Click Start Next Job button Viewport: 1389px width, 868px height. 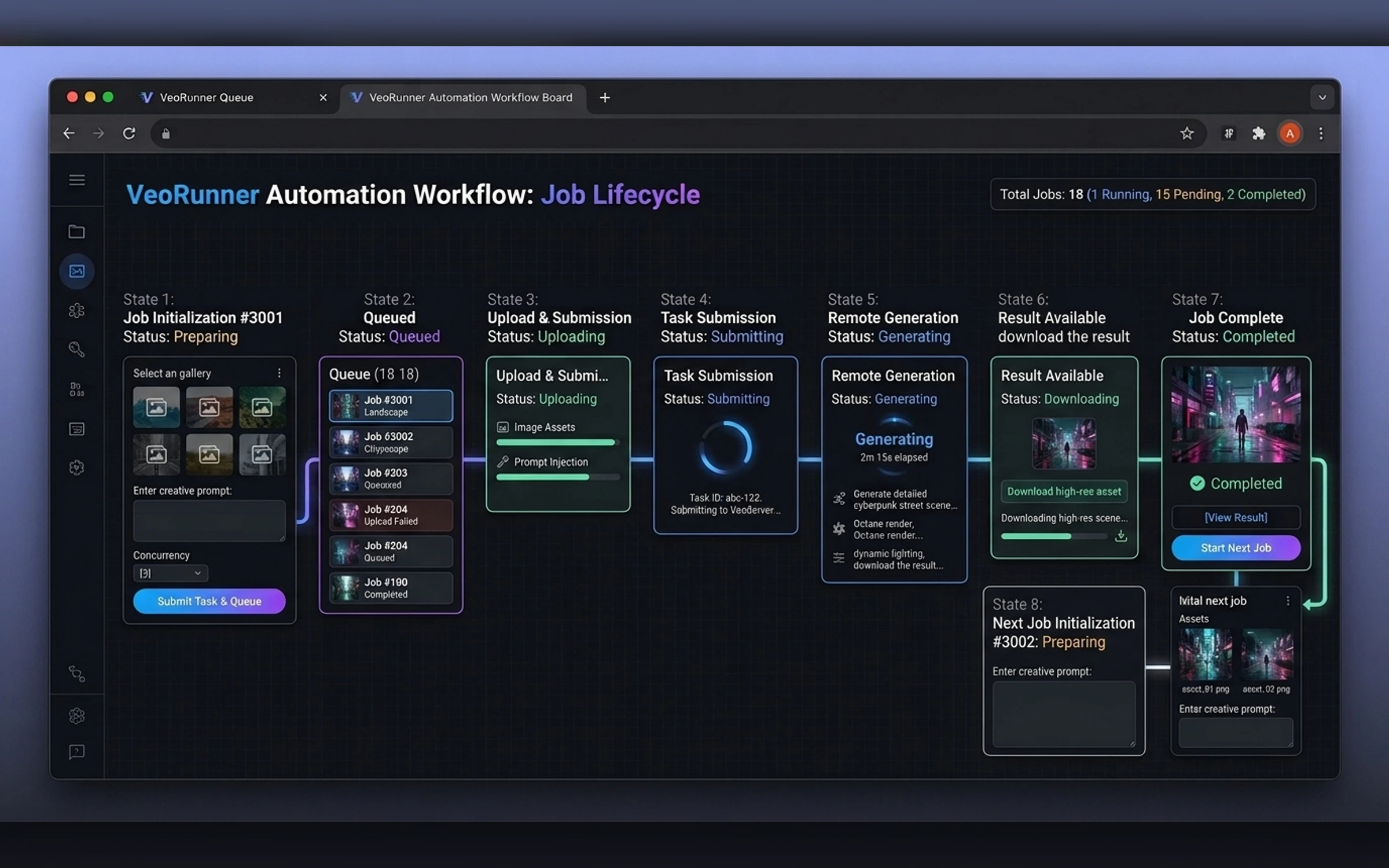(x=1236, y=548)
